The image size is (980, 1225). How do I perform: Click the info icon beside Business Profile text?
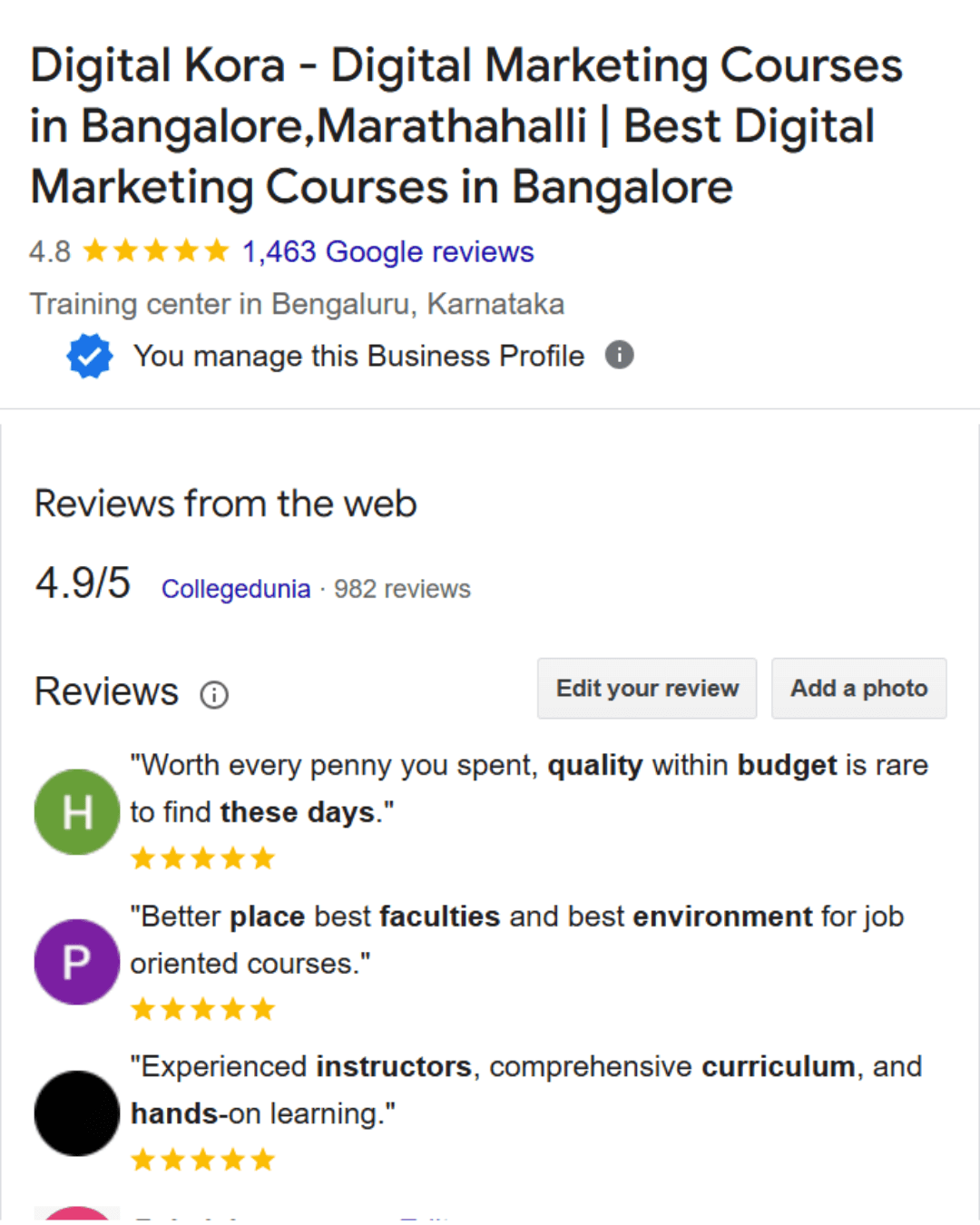(619, 355)
